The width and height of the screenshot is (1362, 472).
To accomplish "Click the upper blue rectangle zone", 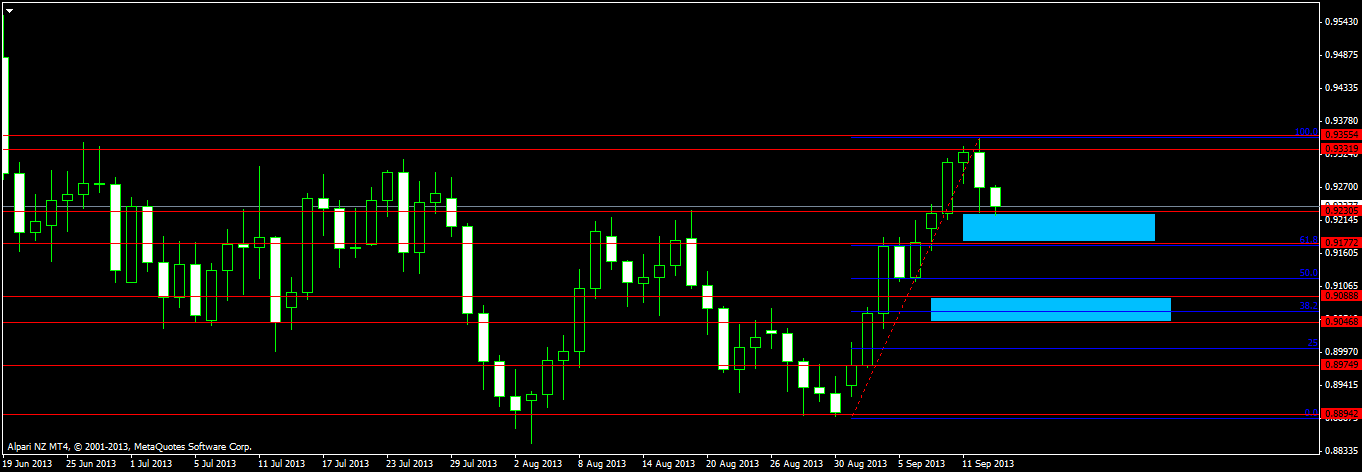I will tap(1059, 227).
